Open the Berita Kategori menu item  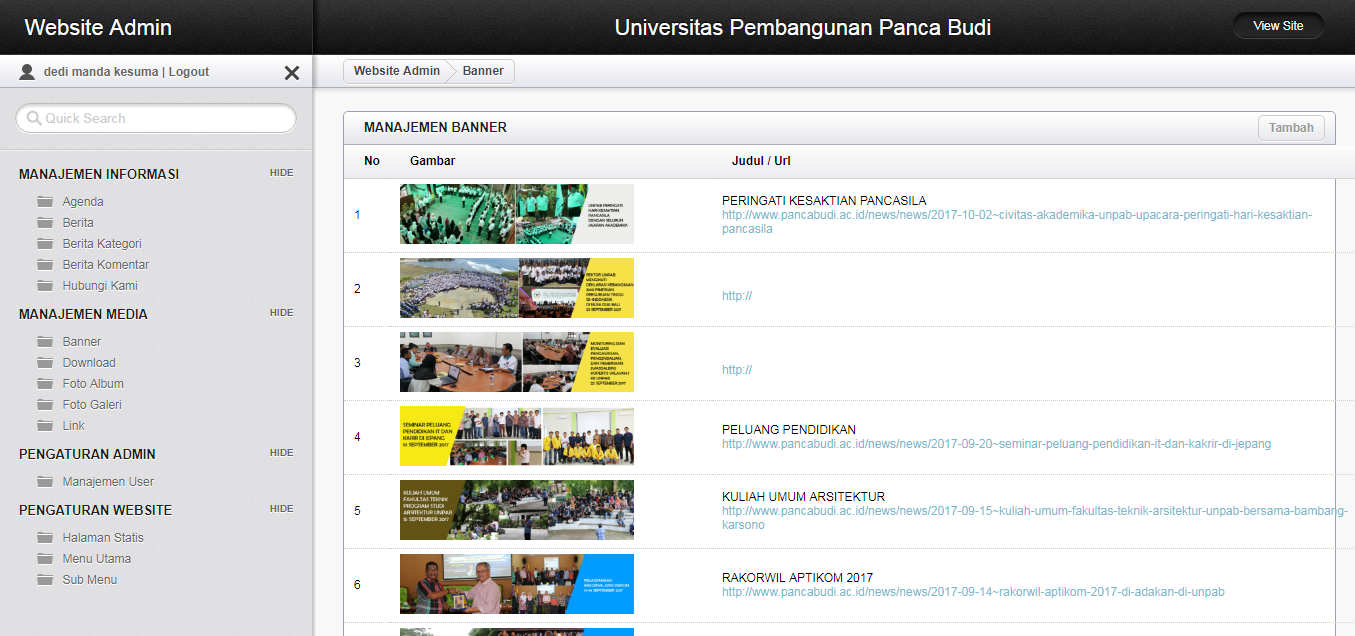coord(102,244)
